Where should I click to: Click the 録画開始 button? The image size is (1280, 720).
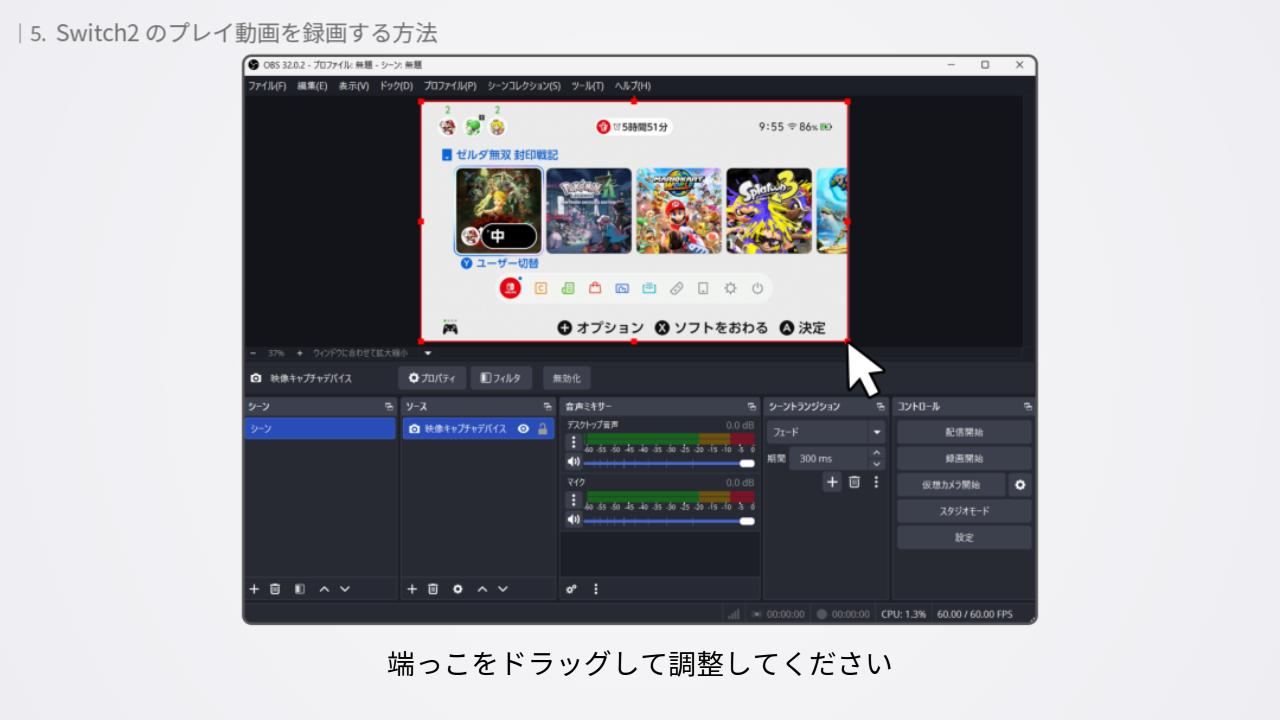[964, 459]
